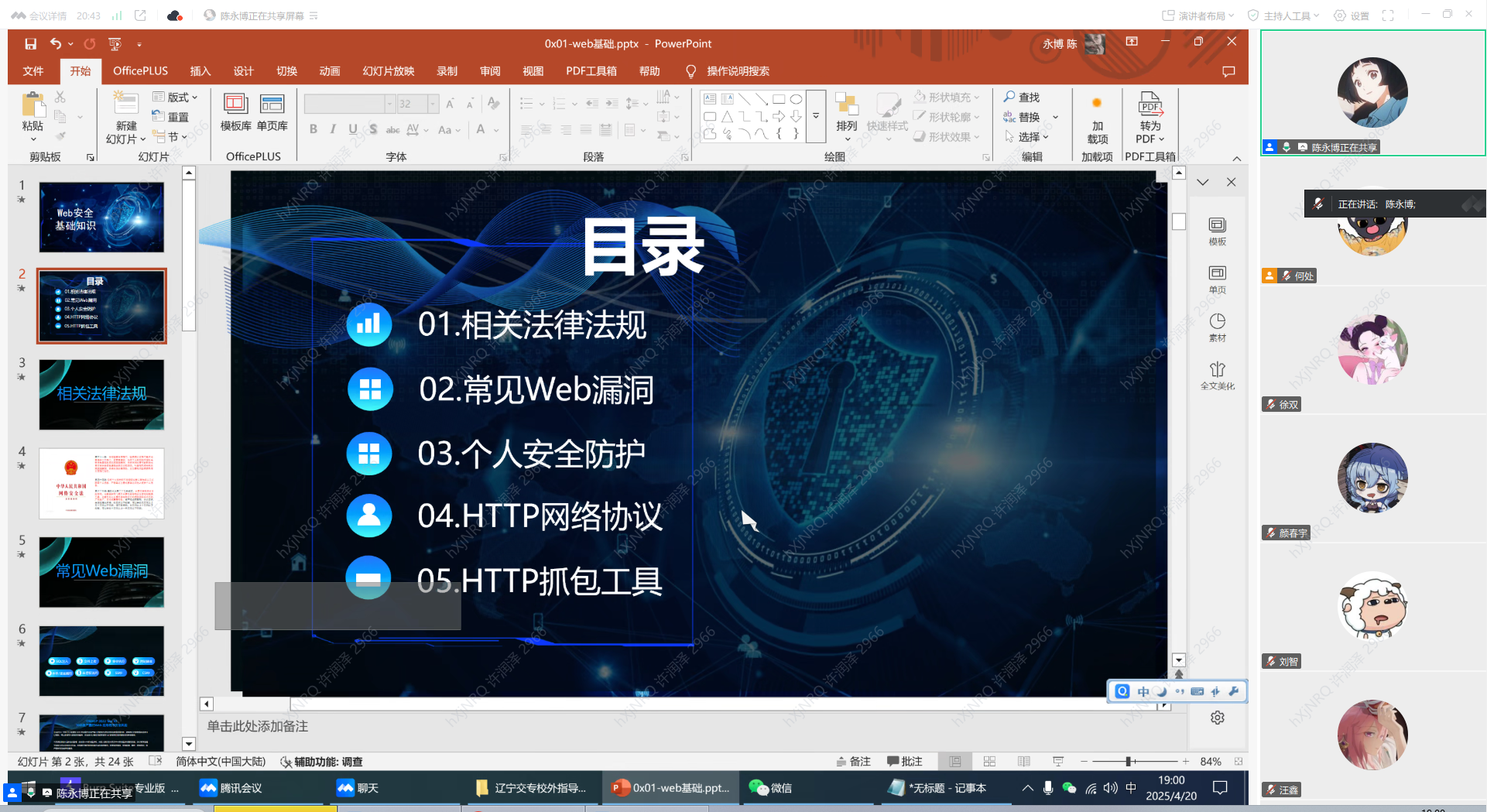Toggle normal view button in status bar
This screenshot has width=1487, height=812.
[955, 762]
